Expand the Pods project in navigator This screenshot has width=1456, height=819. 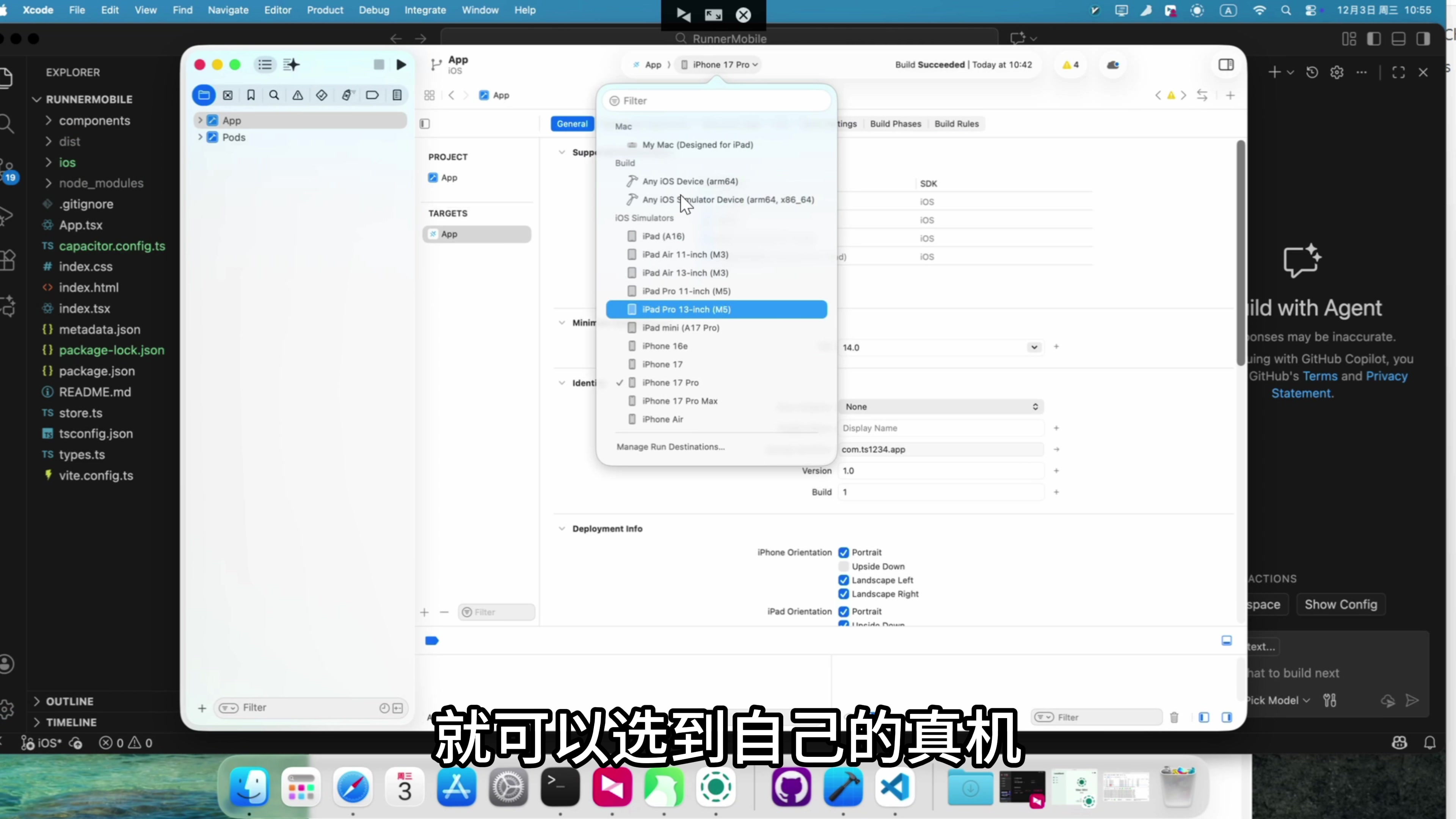point(200,137)
